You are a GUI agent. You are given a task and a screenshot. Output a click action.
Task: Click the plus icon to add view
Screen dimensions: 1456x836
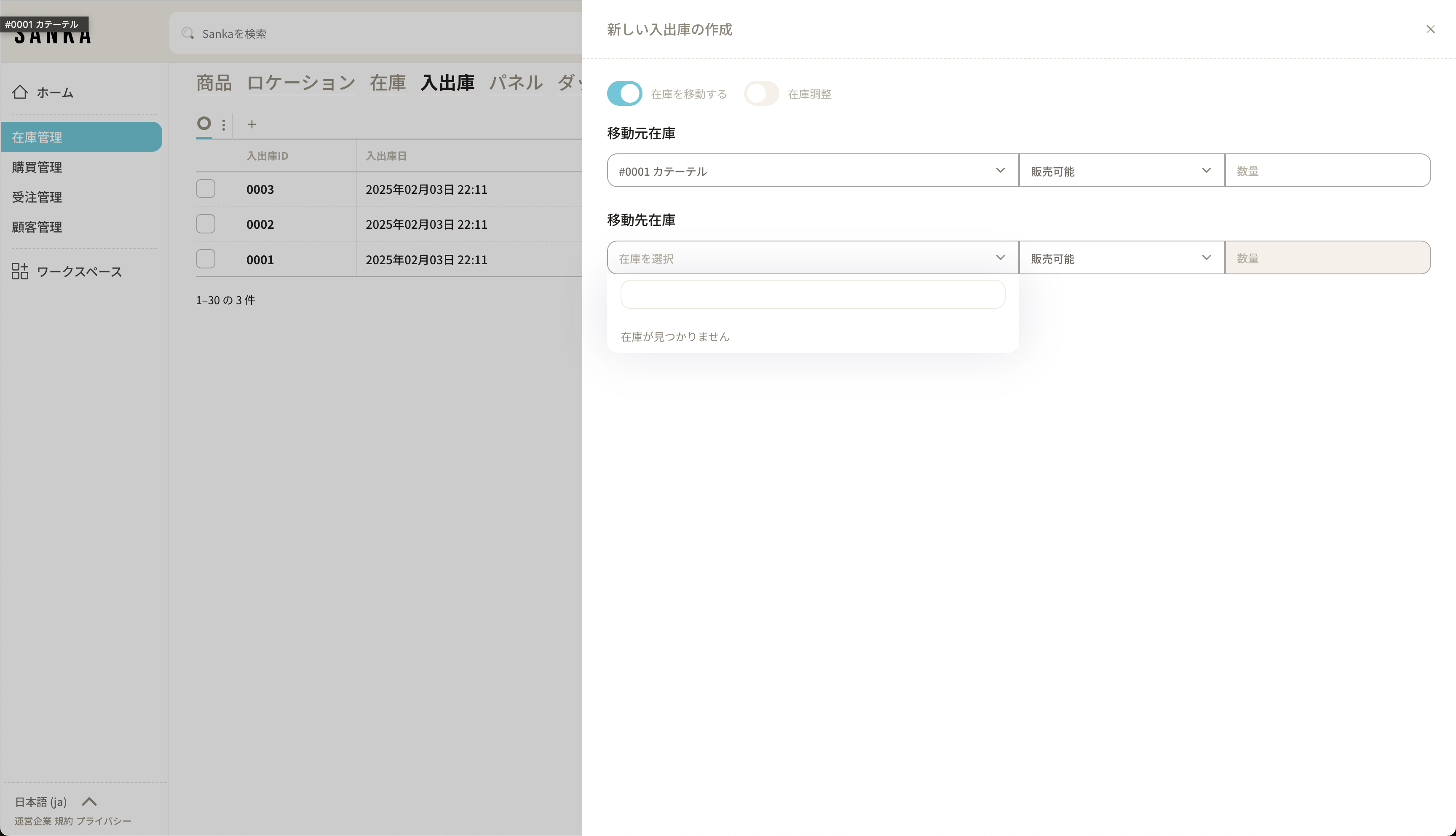tap(252, 124)
